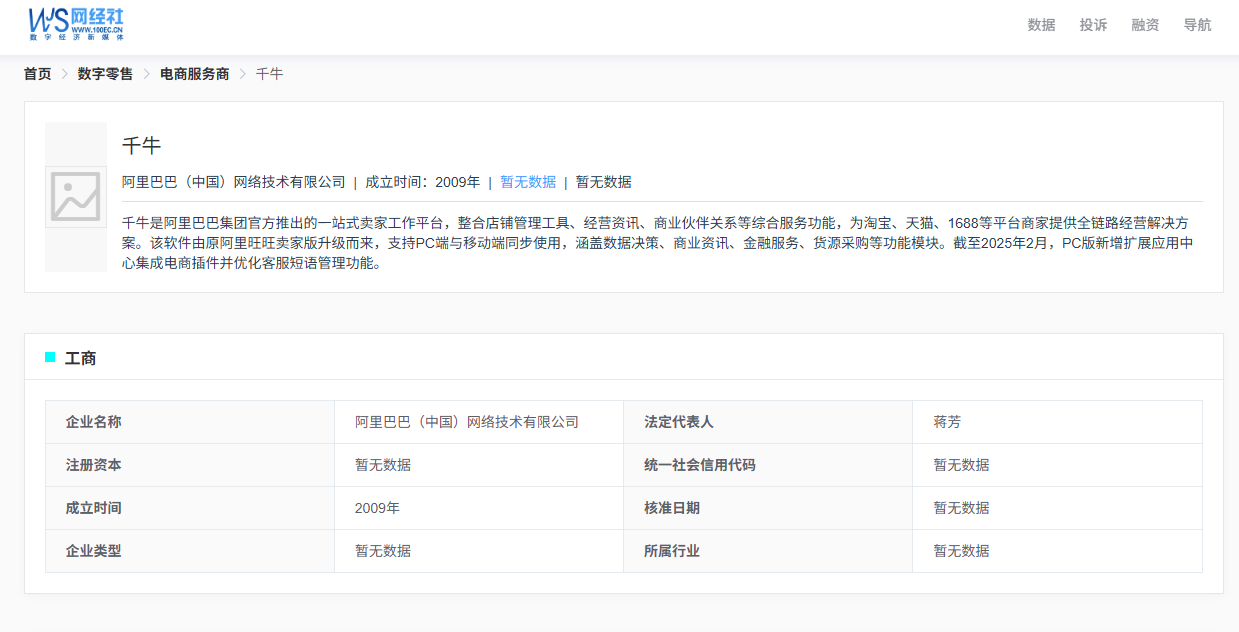
Task: Click the 网经社 site logo
Action: tap(76, 22)
